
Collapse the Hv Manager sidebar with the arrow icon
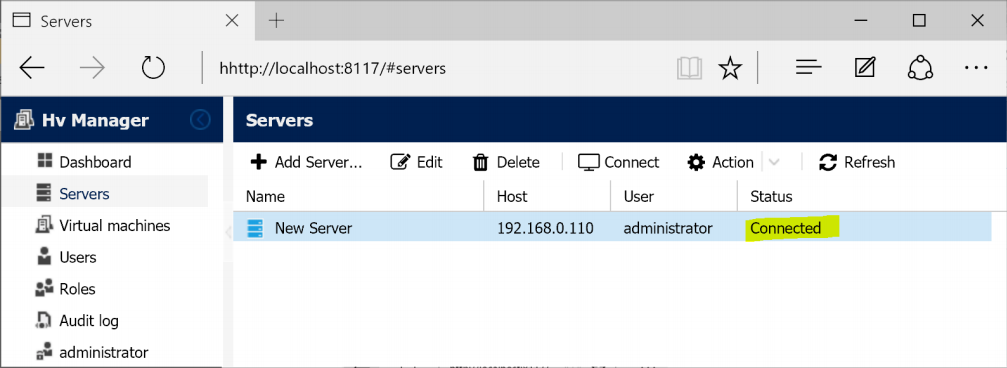(x=200, y=119)
